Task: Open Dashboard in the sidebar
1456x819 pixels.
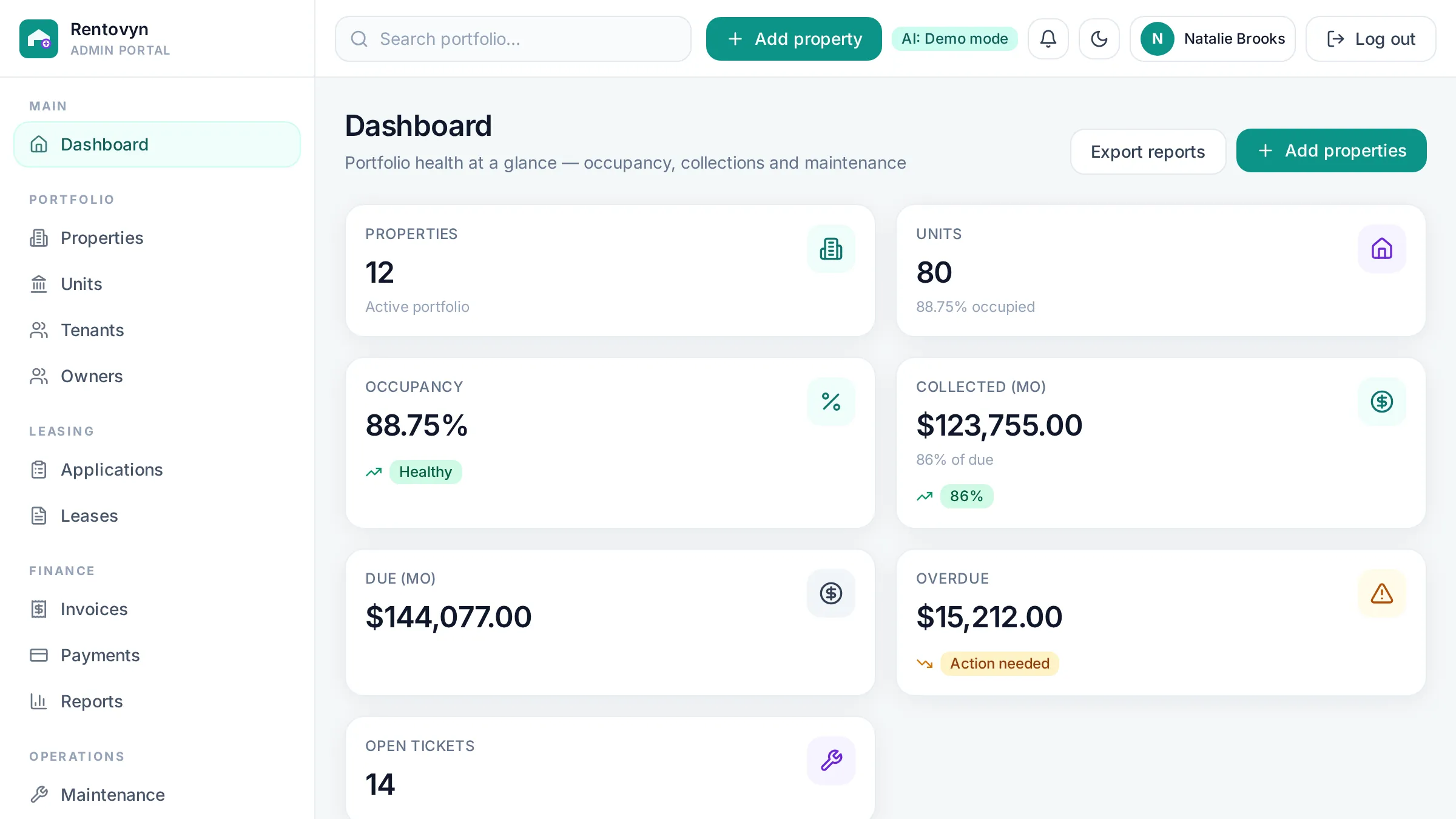Action: pyautogui.click(x=157, y=144)
